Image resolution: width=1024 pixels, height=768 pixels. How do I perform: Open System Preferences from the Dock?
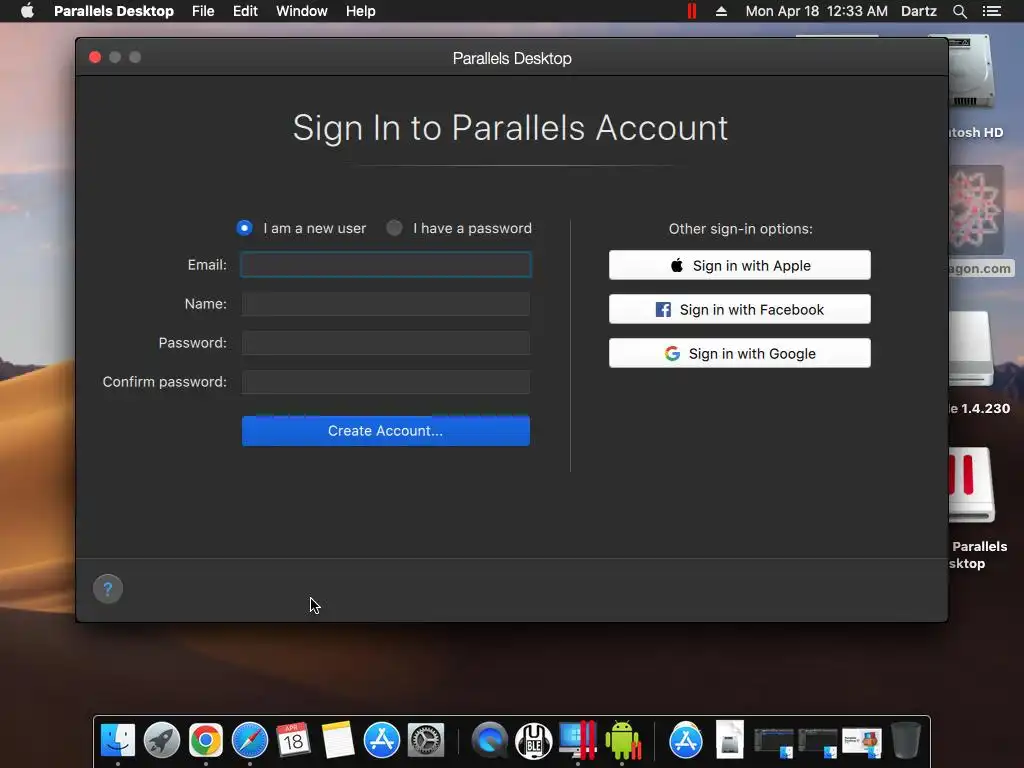click(x=426, y=740)
